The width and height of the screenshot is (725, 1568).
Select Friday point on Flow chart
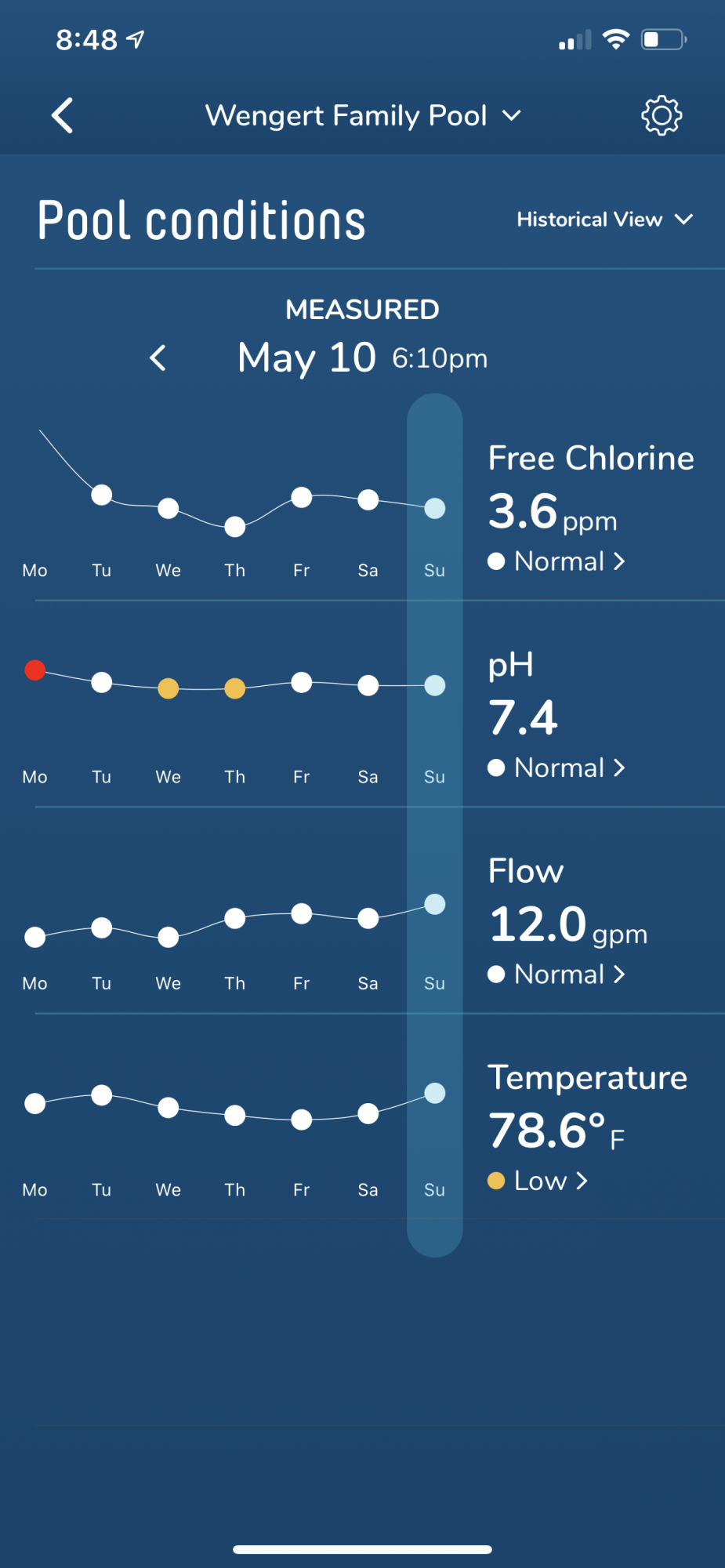click(302, 914)
